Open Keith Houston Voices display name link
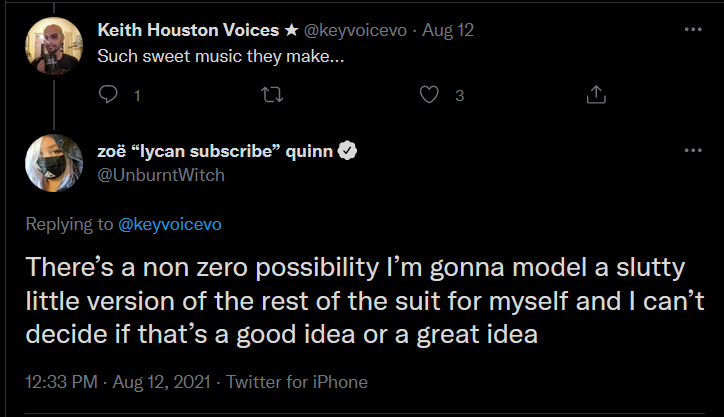Image resolution: width=724 pixels, height=417 pixels. pos(188,30)
